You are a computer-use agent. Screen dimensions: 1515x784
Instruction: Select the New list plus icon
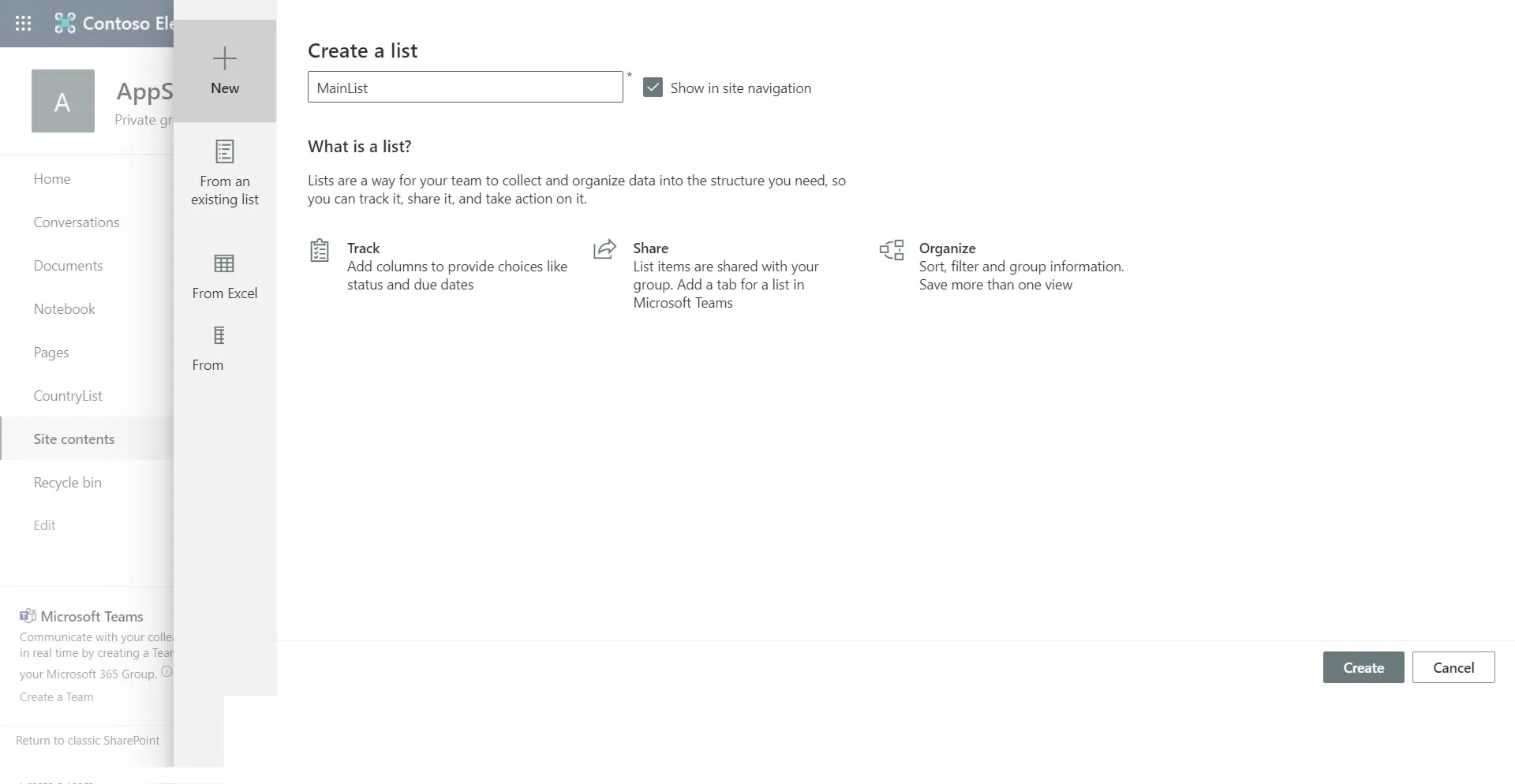(x=225, y=58)
